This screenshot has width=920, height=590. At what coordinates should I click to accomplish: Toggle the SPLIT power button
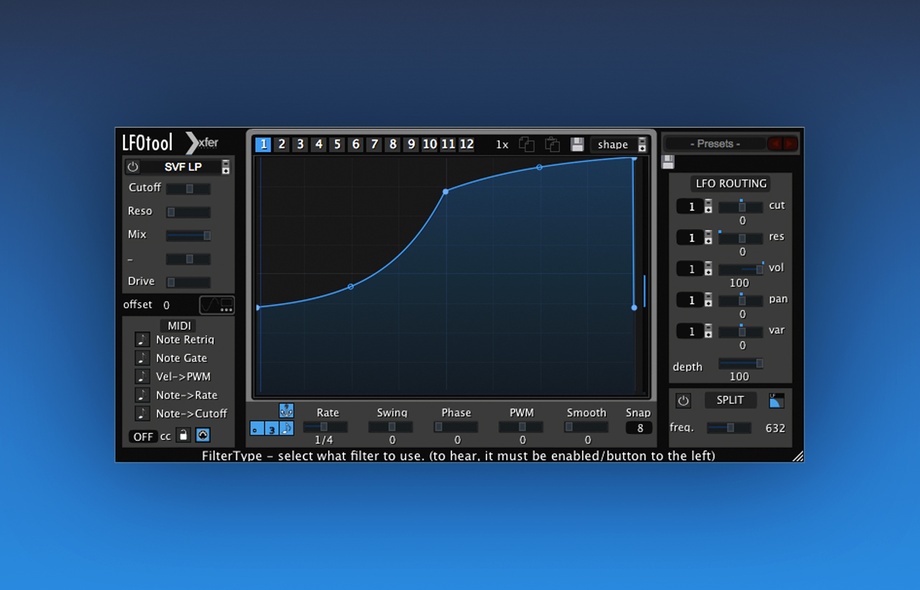tap(683, 401)
